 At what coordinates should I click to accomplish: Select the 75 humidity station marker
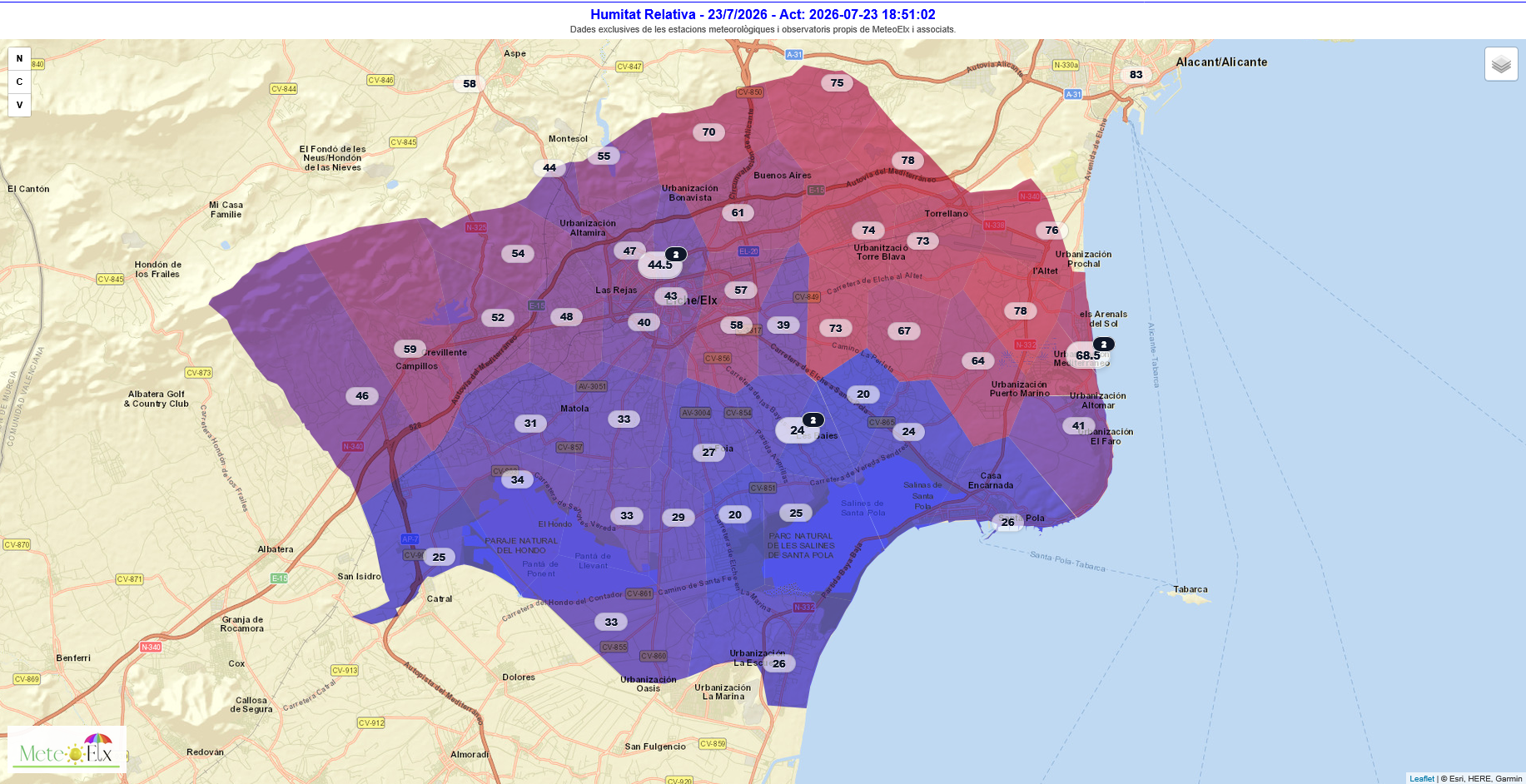(x=838, y=82)
